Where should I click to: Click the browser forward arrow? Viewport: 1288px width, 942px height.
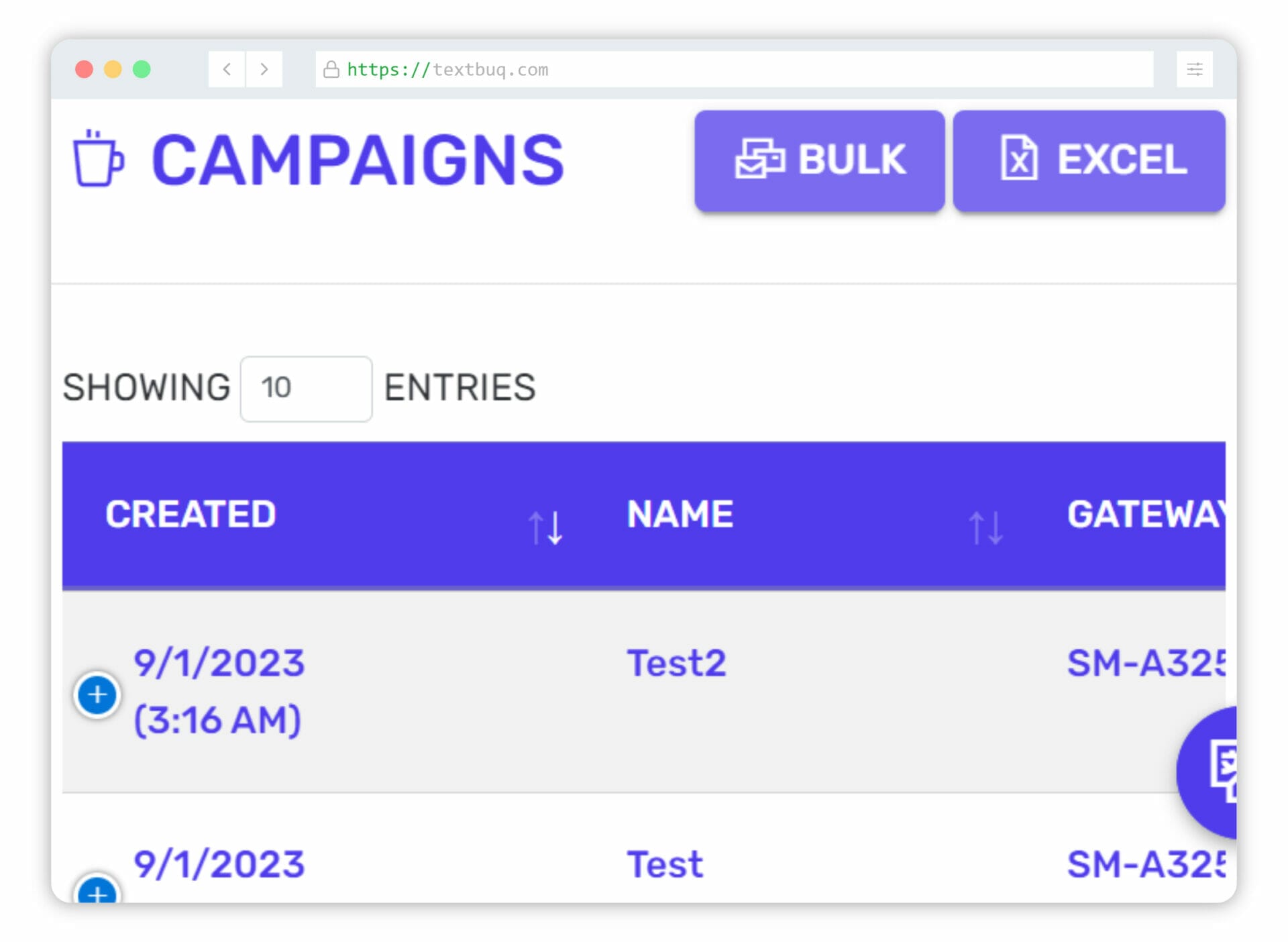coord(264,69)
